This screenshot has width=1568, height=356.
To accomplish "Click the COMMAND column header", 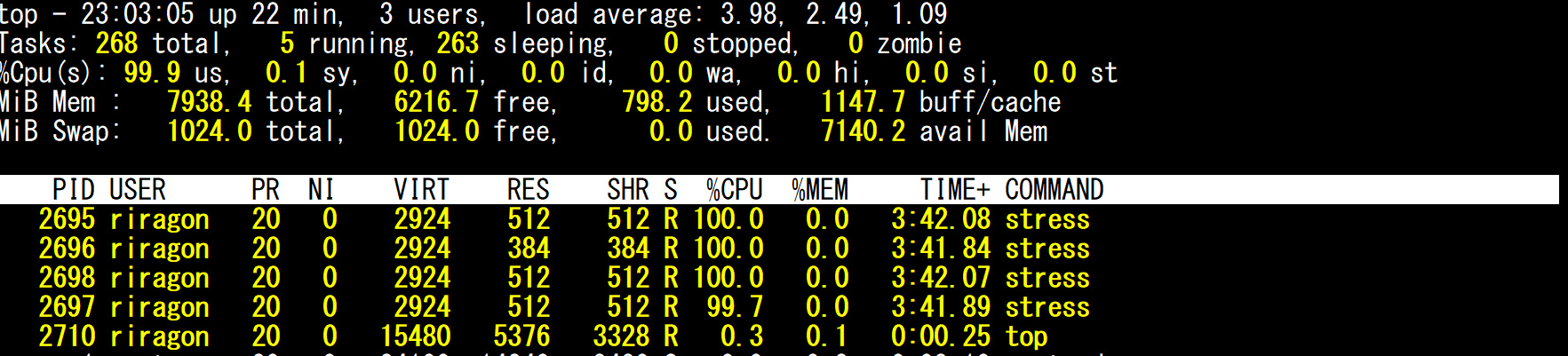I will point(1054,190).
